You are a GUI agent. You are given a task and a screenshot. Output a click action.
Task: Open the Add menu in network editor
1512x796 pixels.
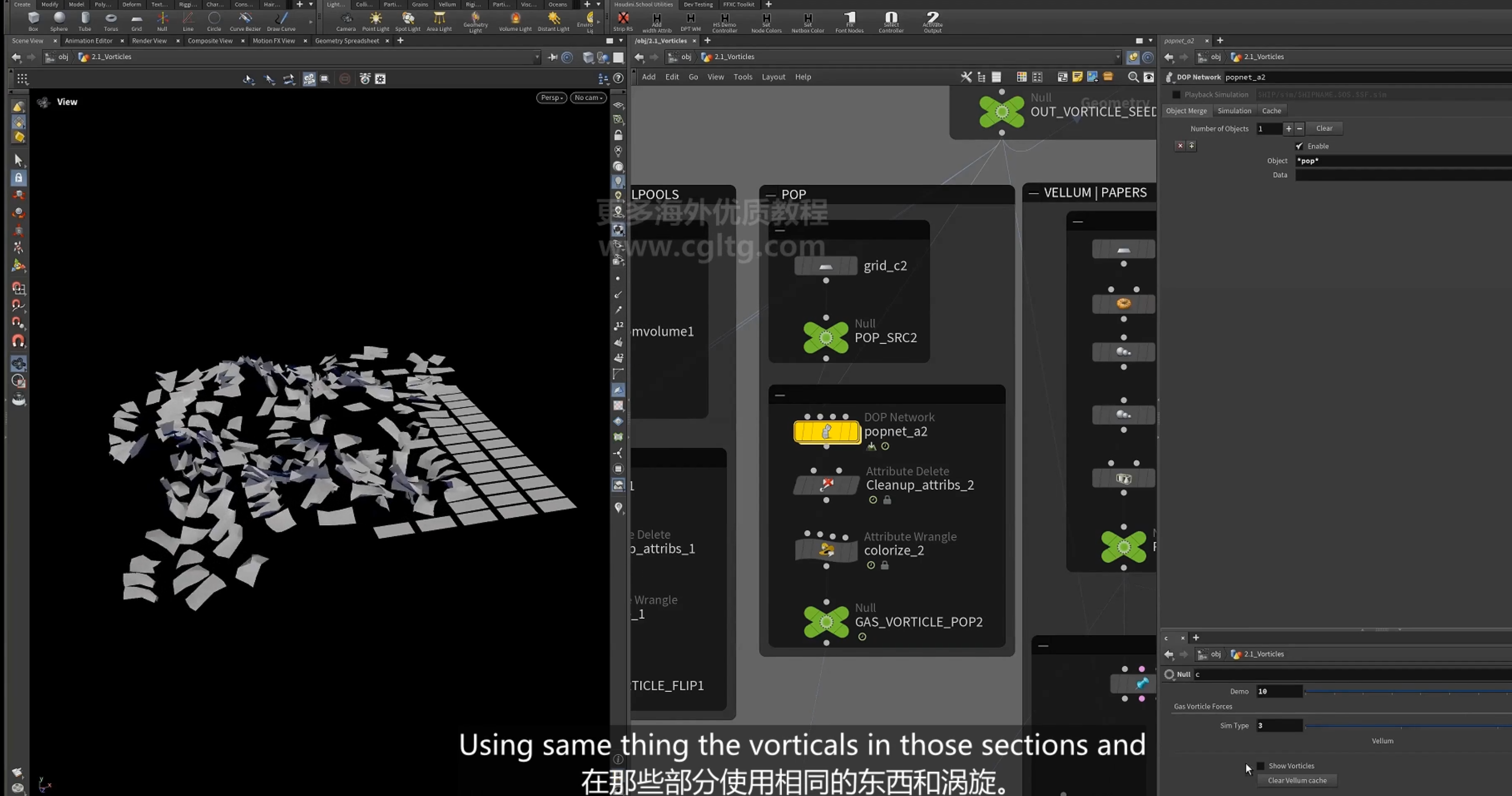(x=648, y=77)
